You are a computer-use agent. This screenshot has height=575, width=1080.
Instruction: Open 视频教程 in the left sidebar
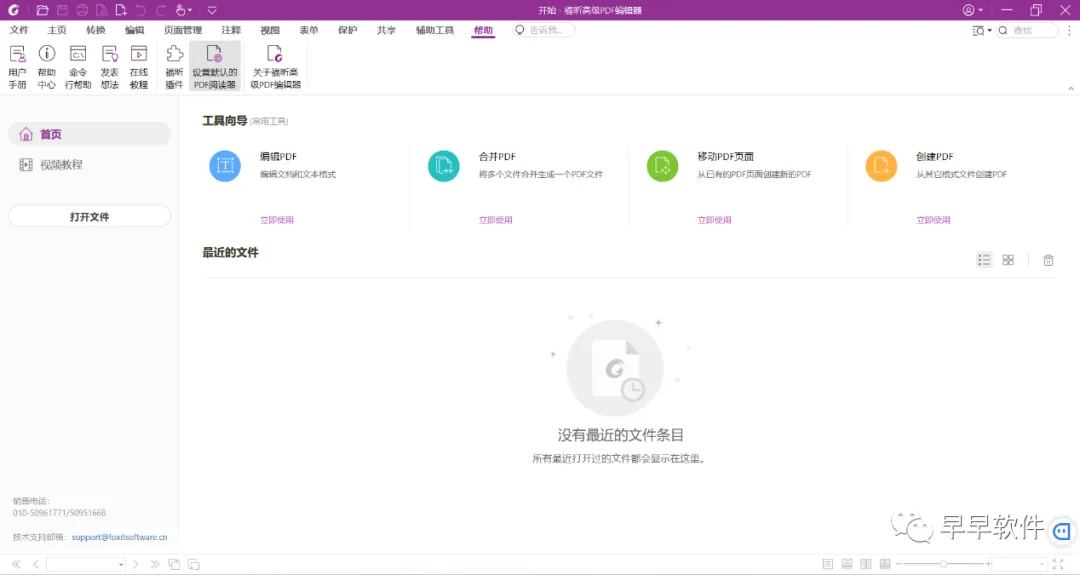(x=90, y=165)
